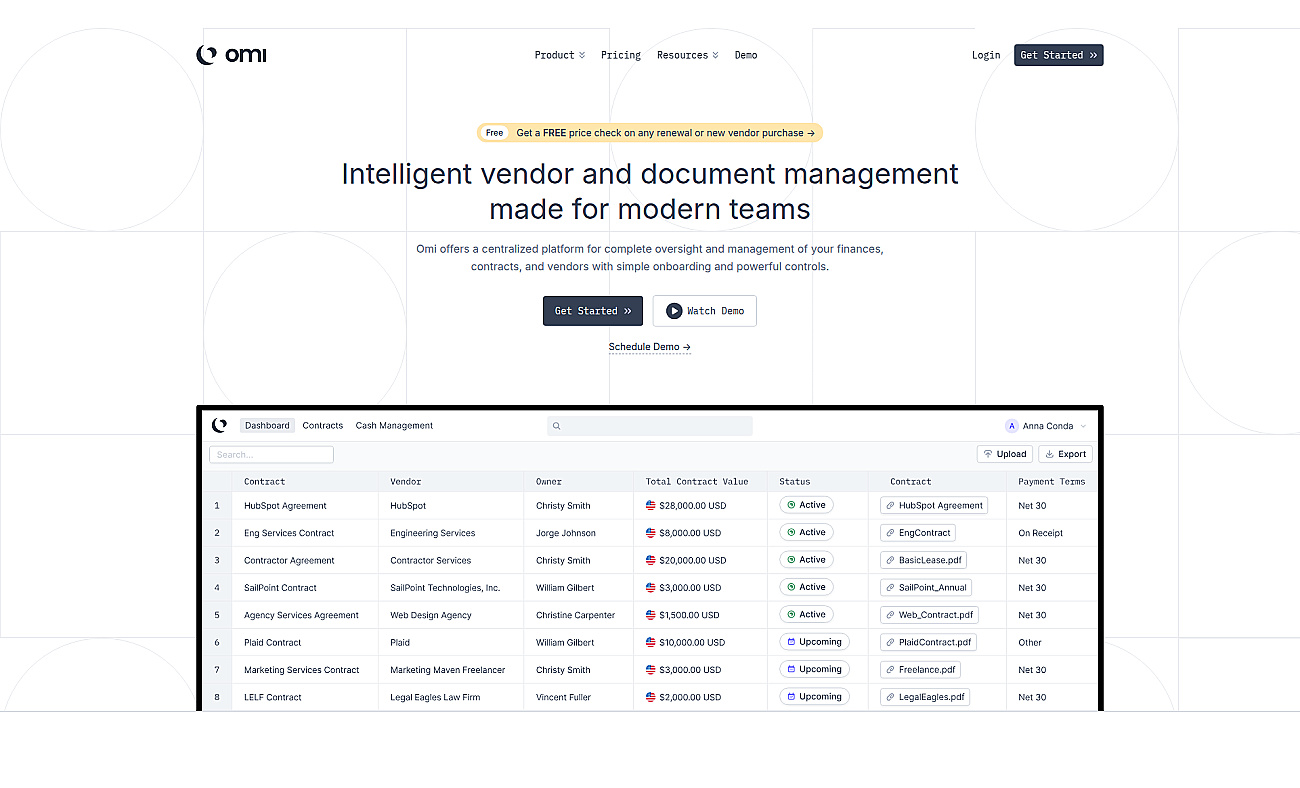Click the magnifier icon in search bar
The image size is (1300, 788).
(x=557, y=426)
